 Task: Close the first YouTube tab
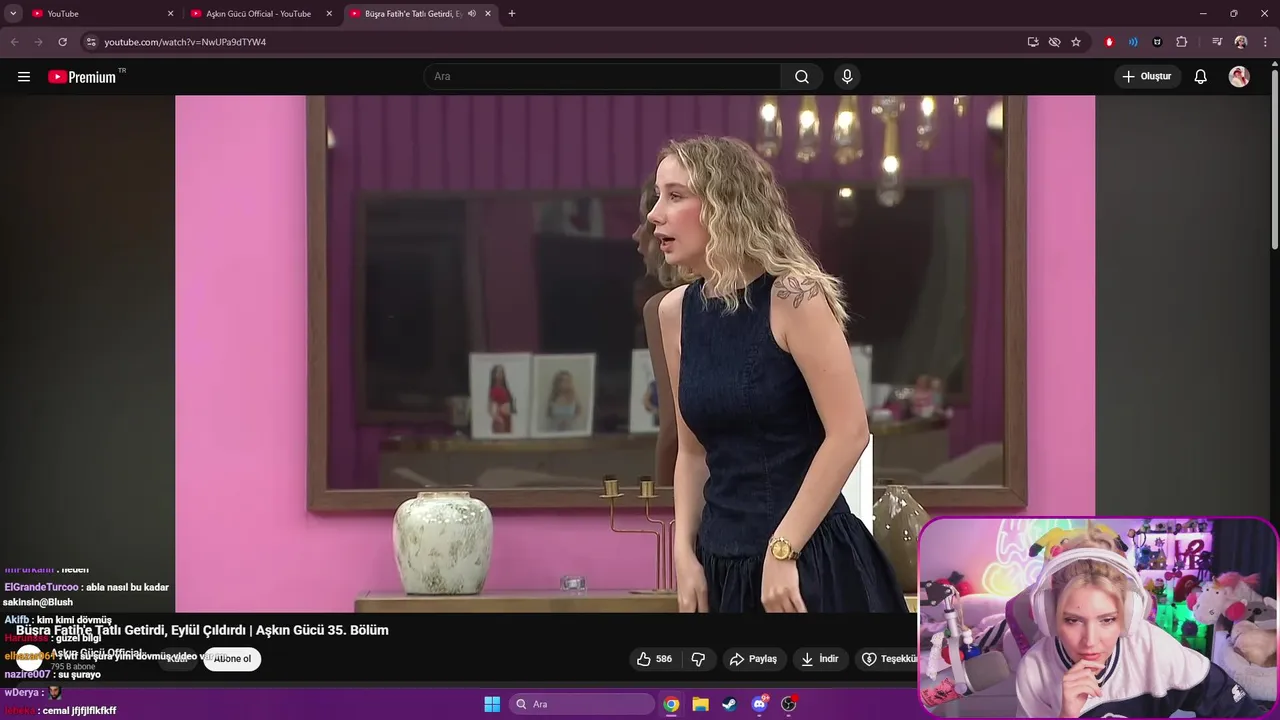(170, 14)
